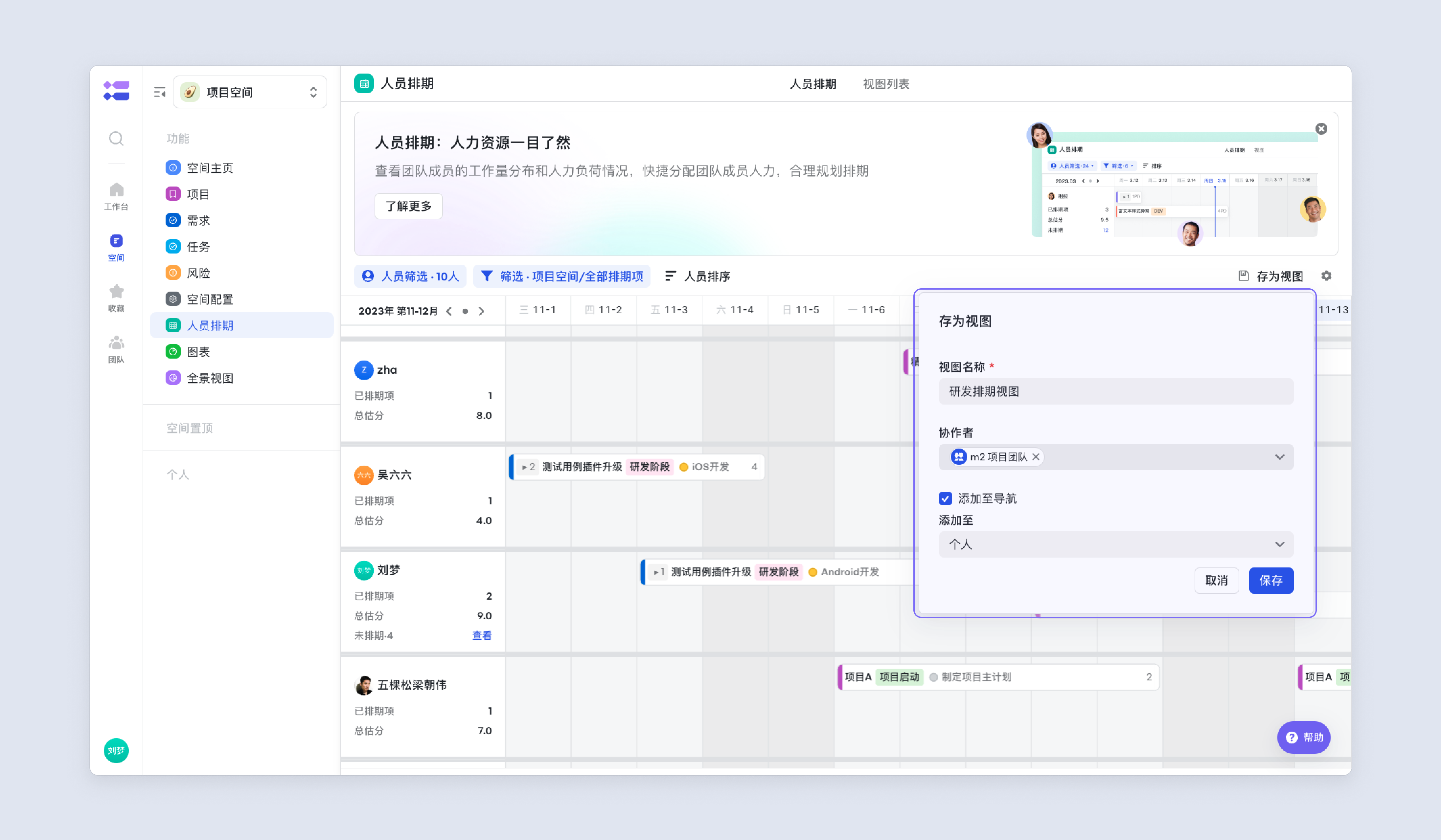Open 空间主页 in the sidebar

click(241, 167)
